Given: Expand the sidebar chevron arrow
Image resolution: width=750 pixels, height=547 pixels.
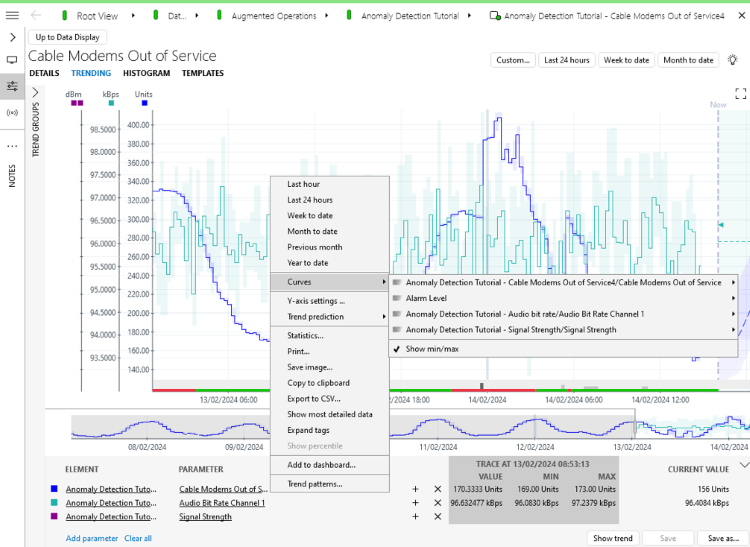Looking at the screenshot, I should 12,37.
